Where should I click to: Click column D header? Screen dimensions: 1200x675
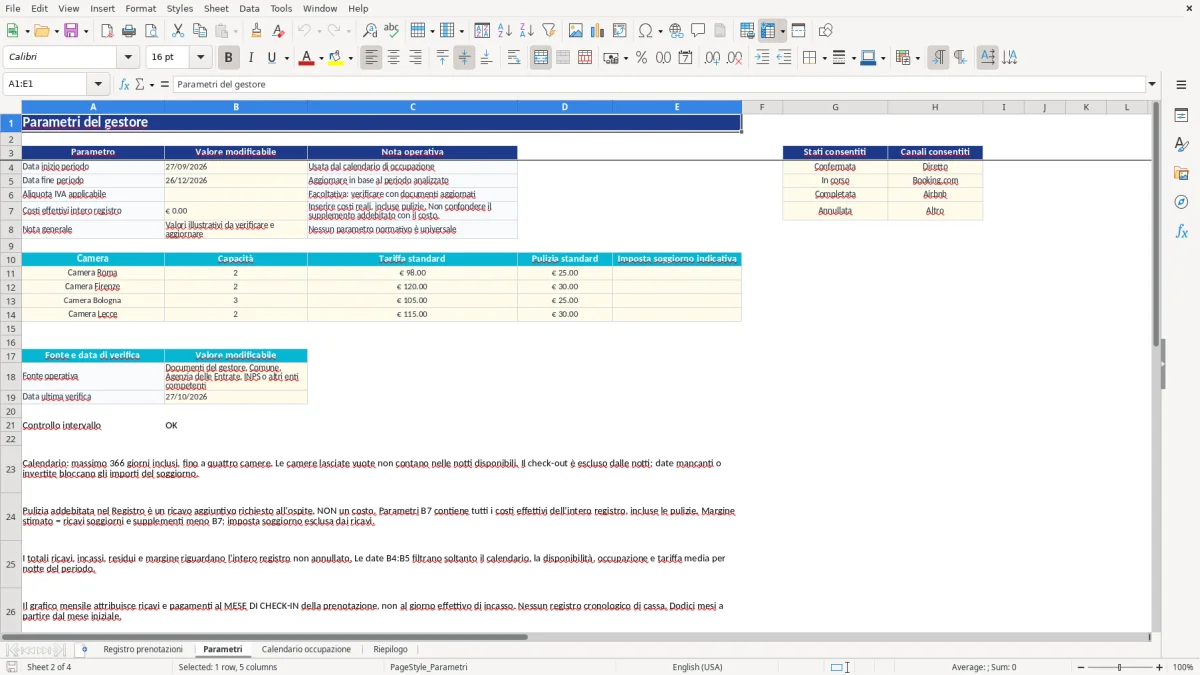565,107
